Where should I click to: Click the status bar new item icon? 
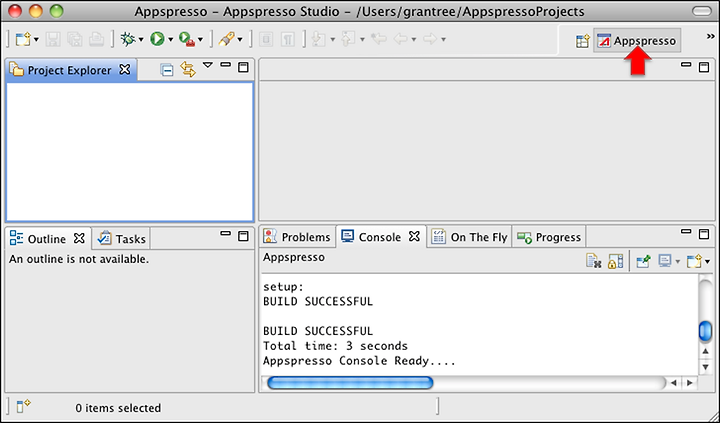(x=23, y=406)
